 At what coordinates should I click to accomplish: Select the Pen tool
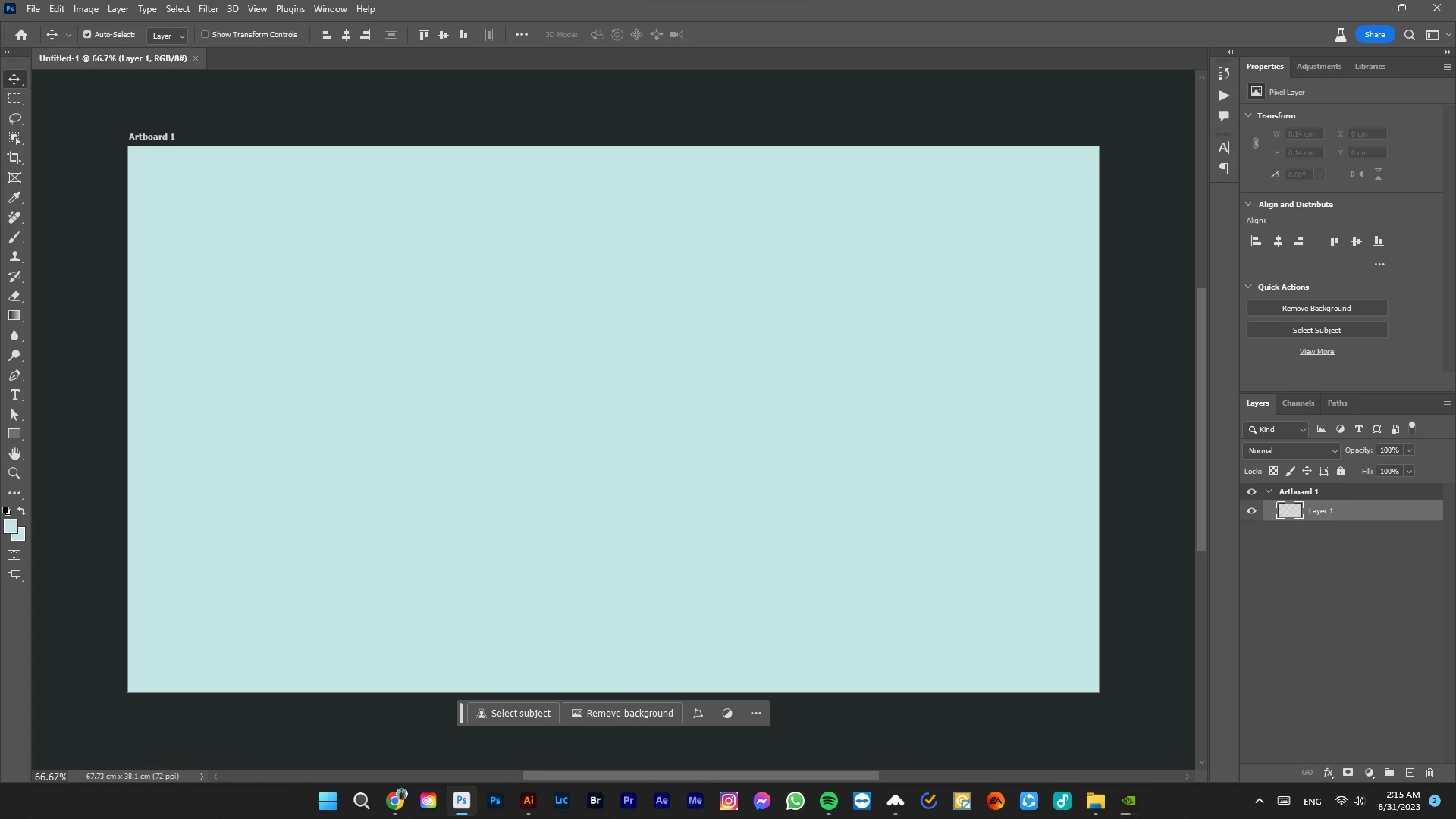point(14,375)
